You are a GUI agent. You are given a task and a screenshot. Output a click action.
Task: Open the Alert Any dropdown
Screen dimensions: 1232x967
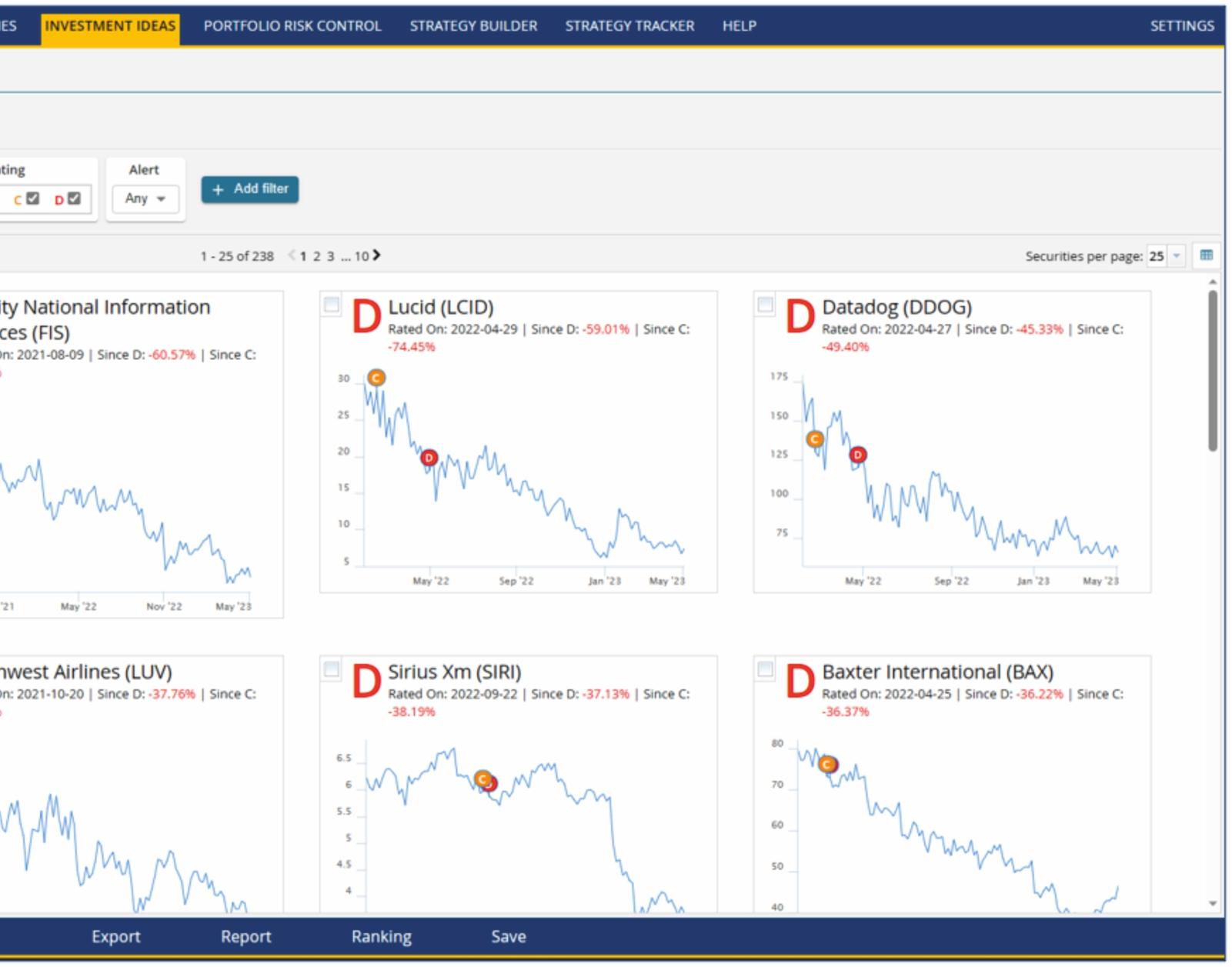pos(145,198)
